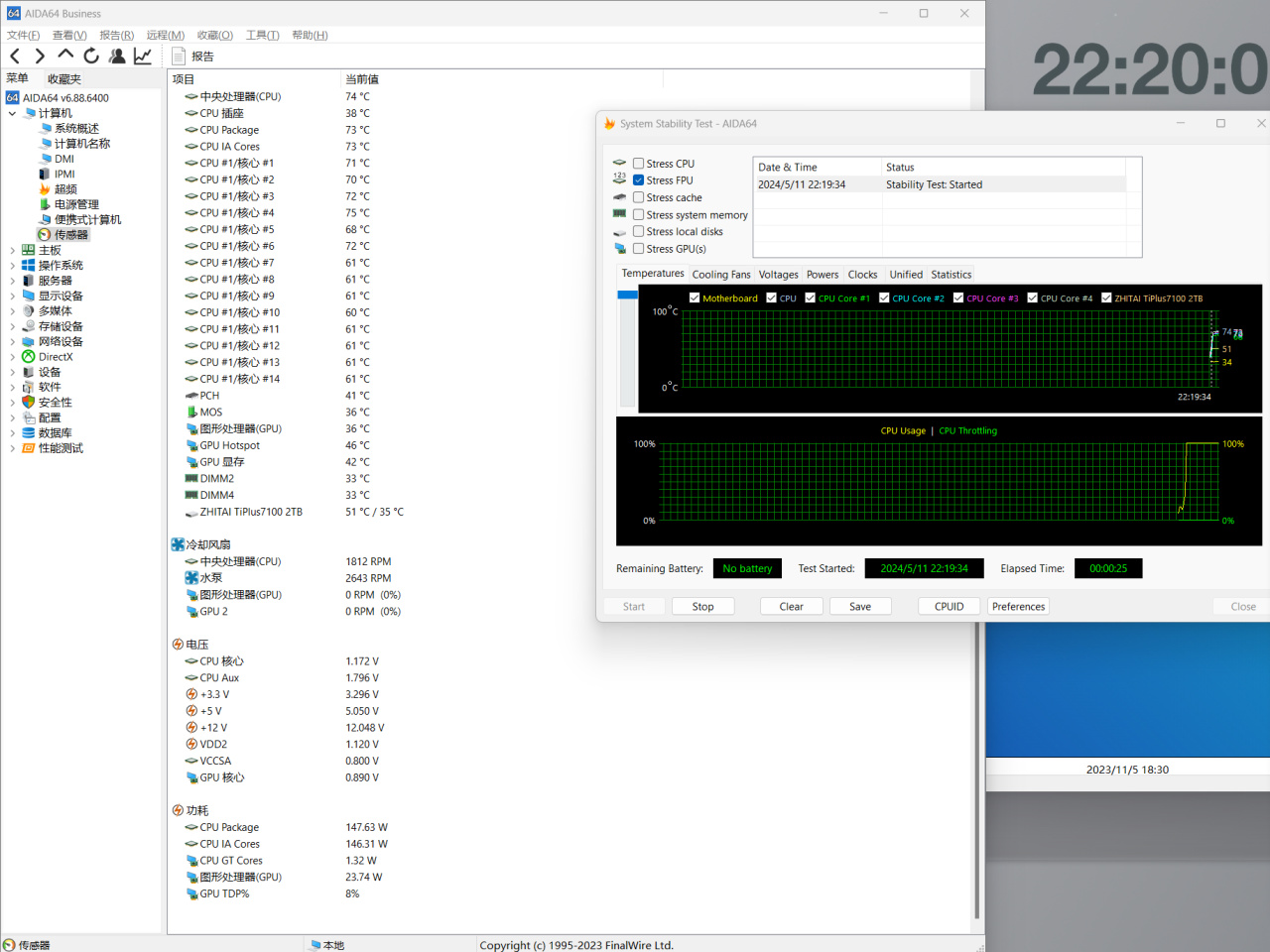Toggle ZHITAI TiPlus7100 2TB graph checkbox
1270x952 pixels.
(1106, 297)
